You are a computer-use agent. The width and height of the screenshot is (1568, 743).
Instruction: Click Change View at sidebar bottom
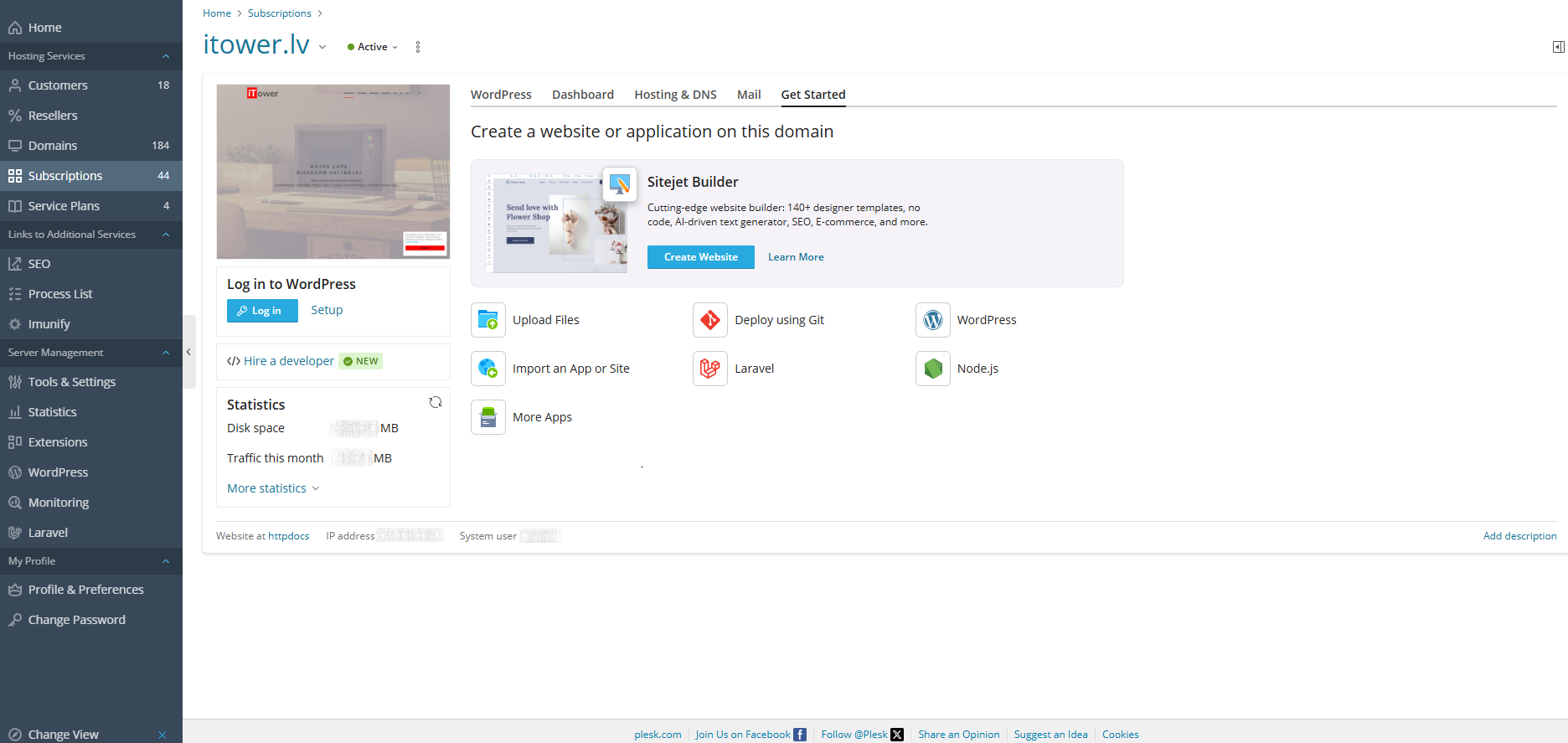[x=64, y=735]
